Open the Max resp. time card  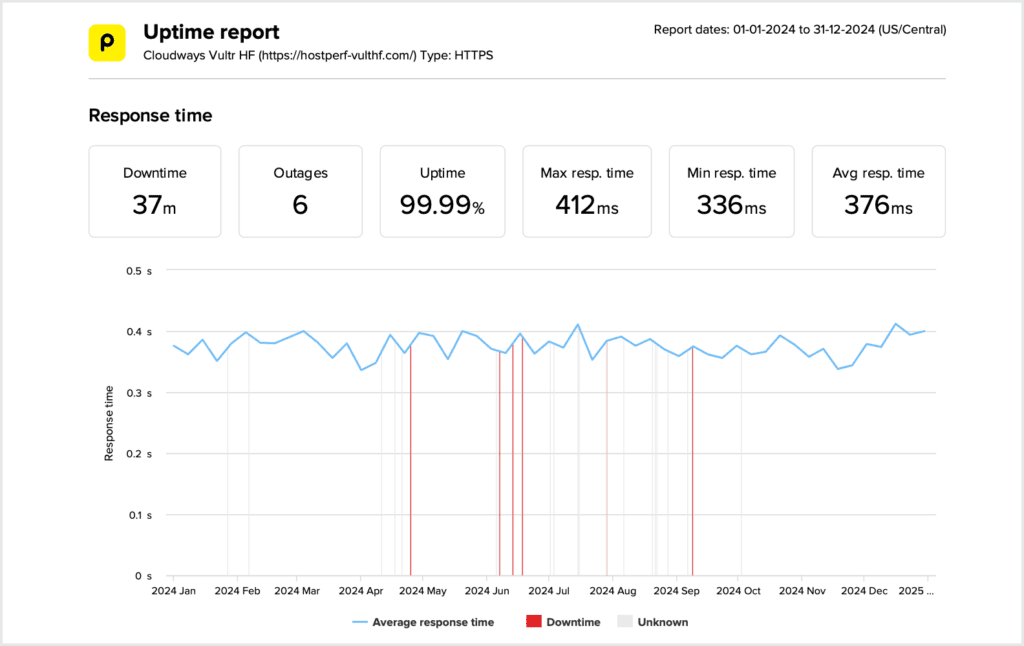tap(587, 191)
